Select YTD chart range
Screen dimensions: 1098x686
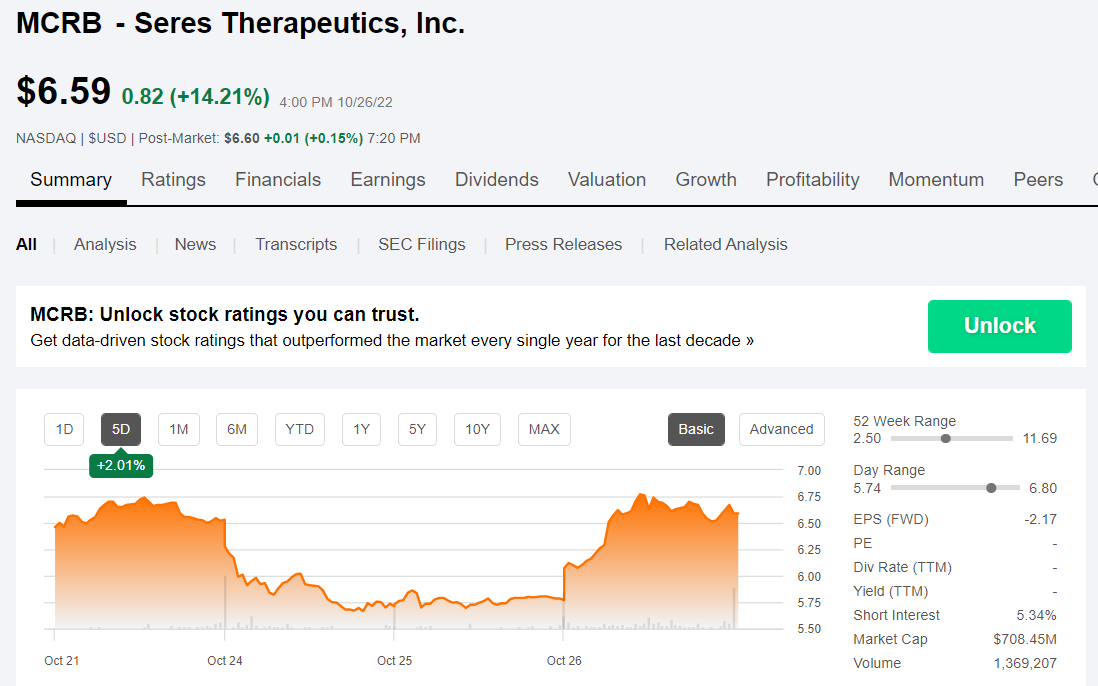299,429
